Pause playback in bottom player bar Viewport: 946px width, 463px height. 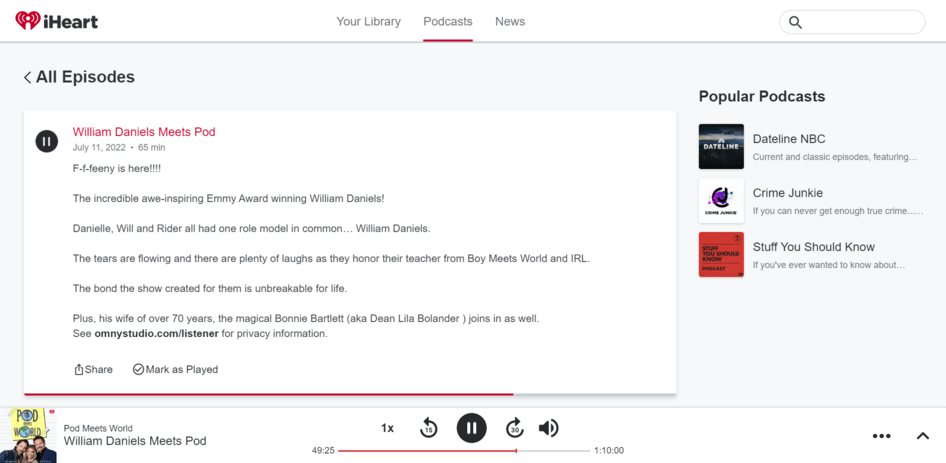point(472,428)
